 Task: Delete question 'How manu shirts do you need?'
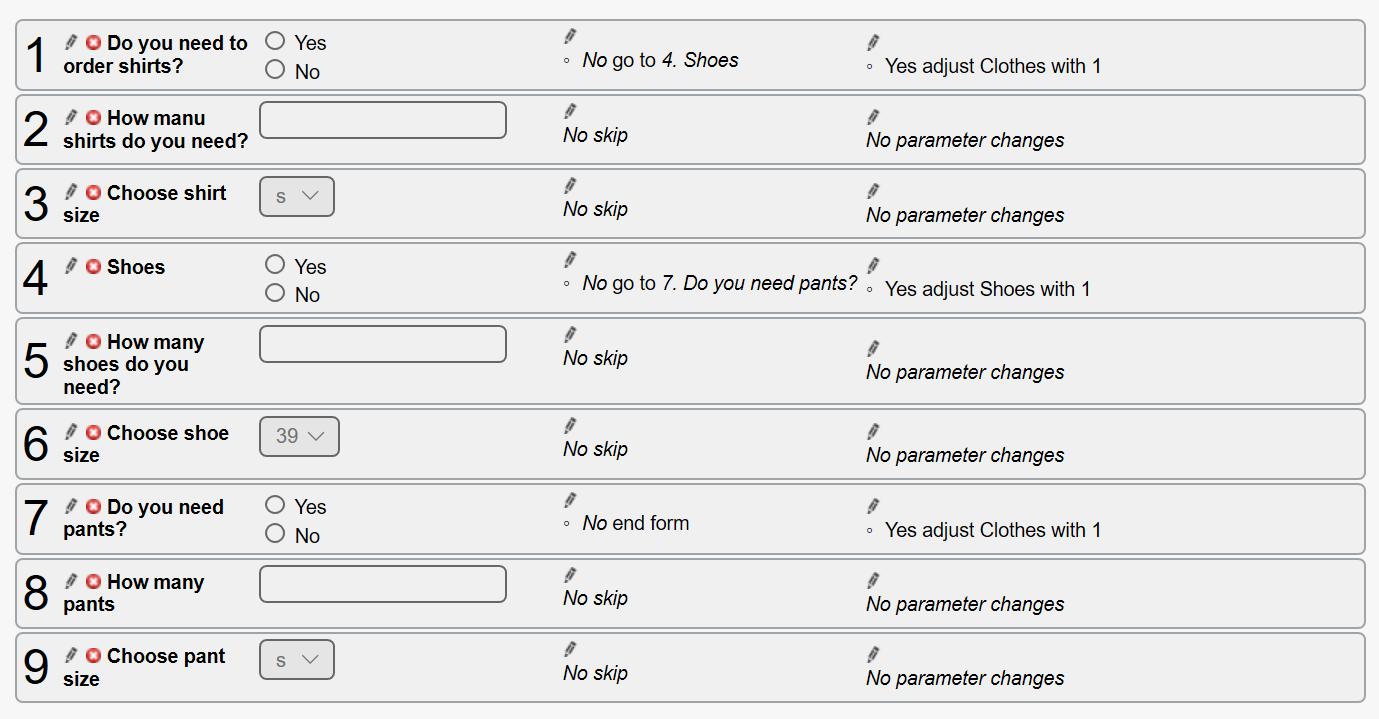(93, 117)
